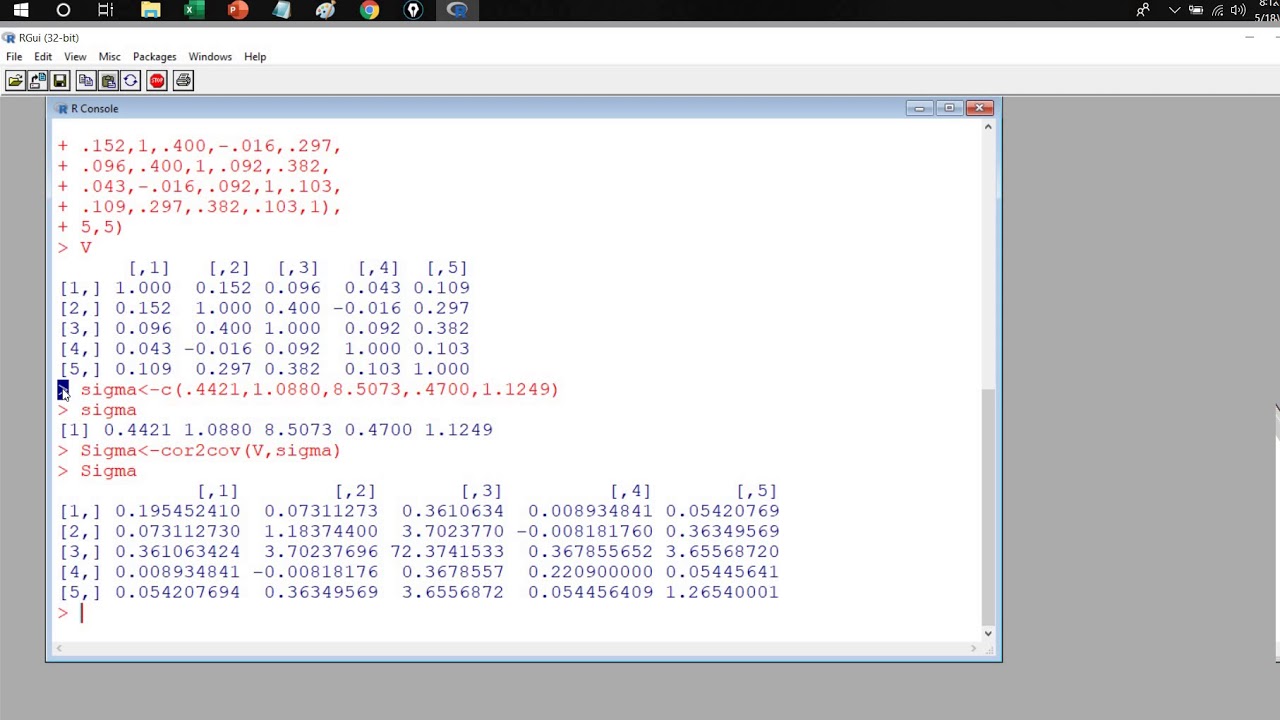The width and height of the screenshot is (1280, 720).
Task: Open the Misc menu
Action: click(x=109, y=57)
